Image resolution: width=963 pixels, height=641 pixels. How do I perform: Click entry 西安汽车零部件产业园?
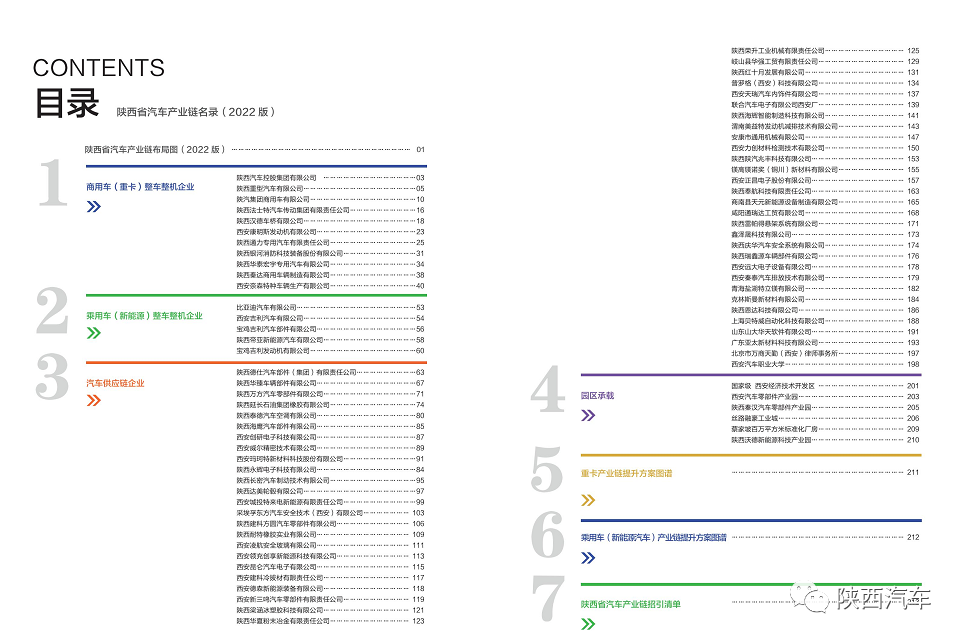(x=765, y=397)
